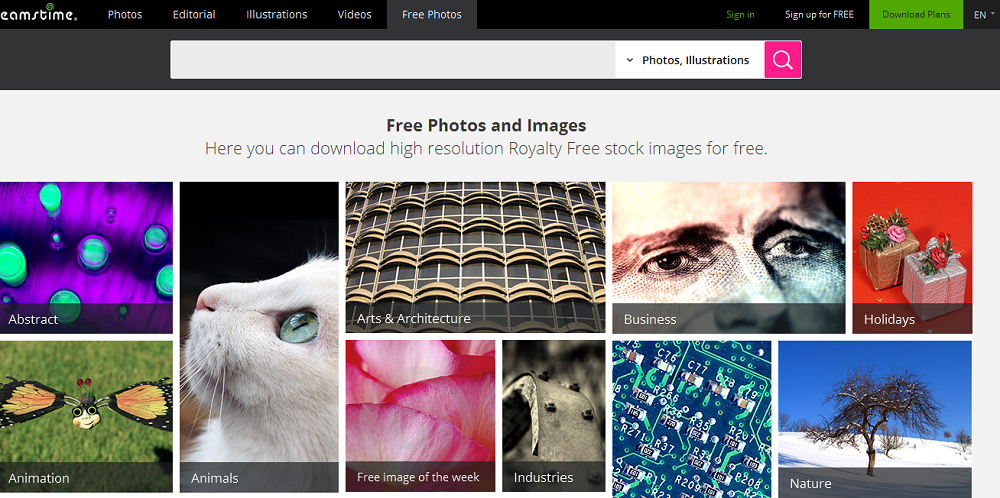Image resolution: width=1000 pixels, height=498 pixels.
Task: Open the Photos menu tab
Action: (125, 15)
